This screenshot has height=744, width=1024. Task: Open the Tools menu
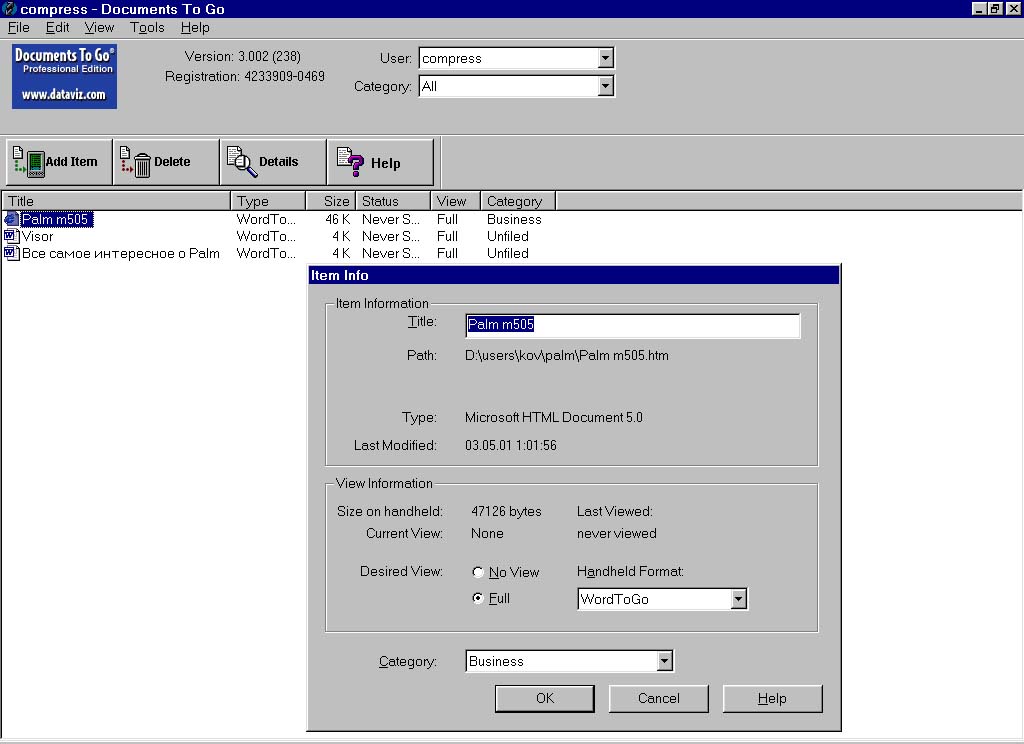pos(147,27)
